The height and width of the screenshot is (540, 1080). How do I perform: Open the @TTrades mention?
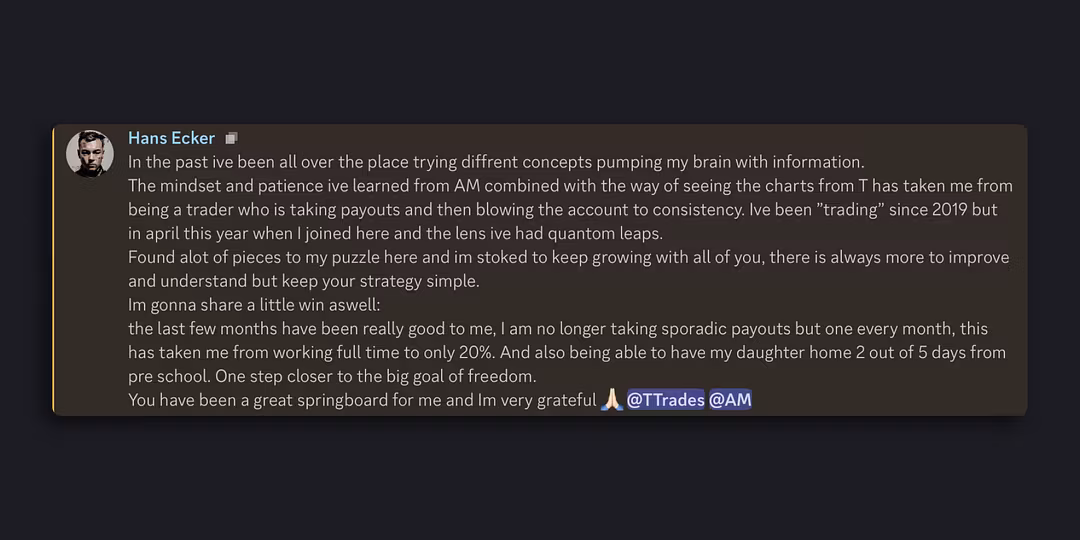click(665, 400)
